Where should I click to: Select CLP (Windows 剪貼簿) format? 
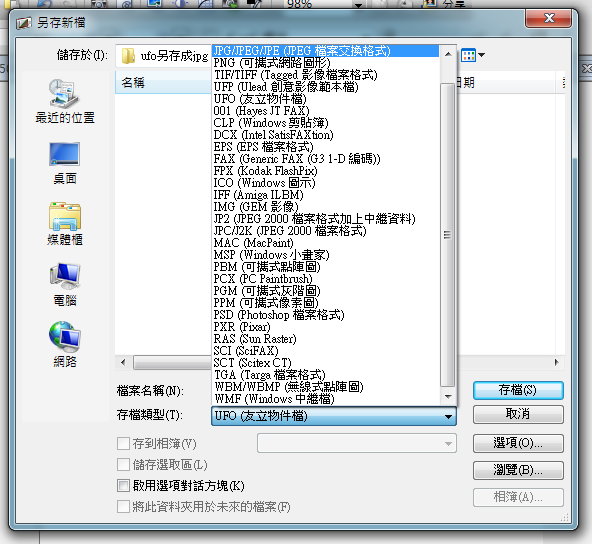pyautogui.click(x=325, y=123)
